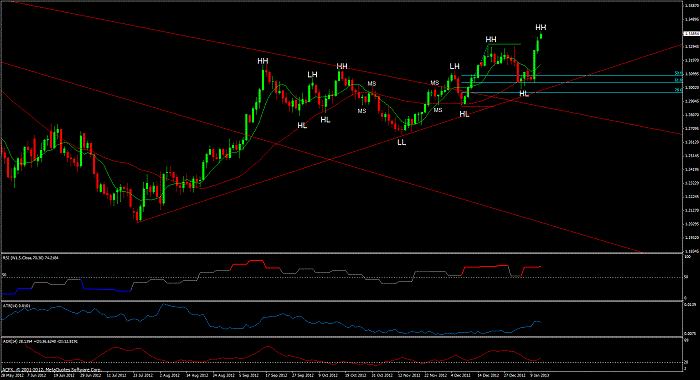Click the HH label above the 19 Oct 2012 peak

click(342, 66)
